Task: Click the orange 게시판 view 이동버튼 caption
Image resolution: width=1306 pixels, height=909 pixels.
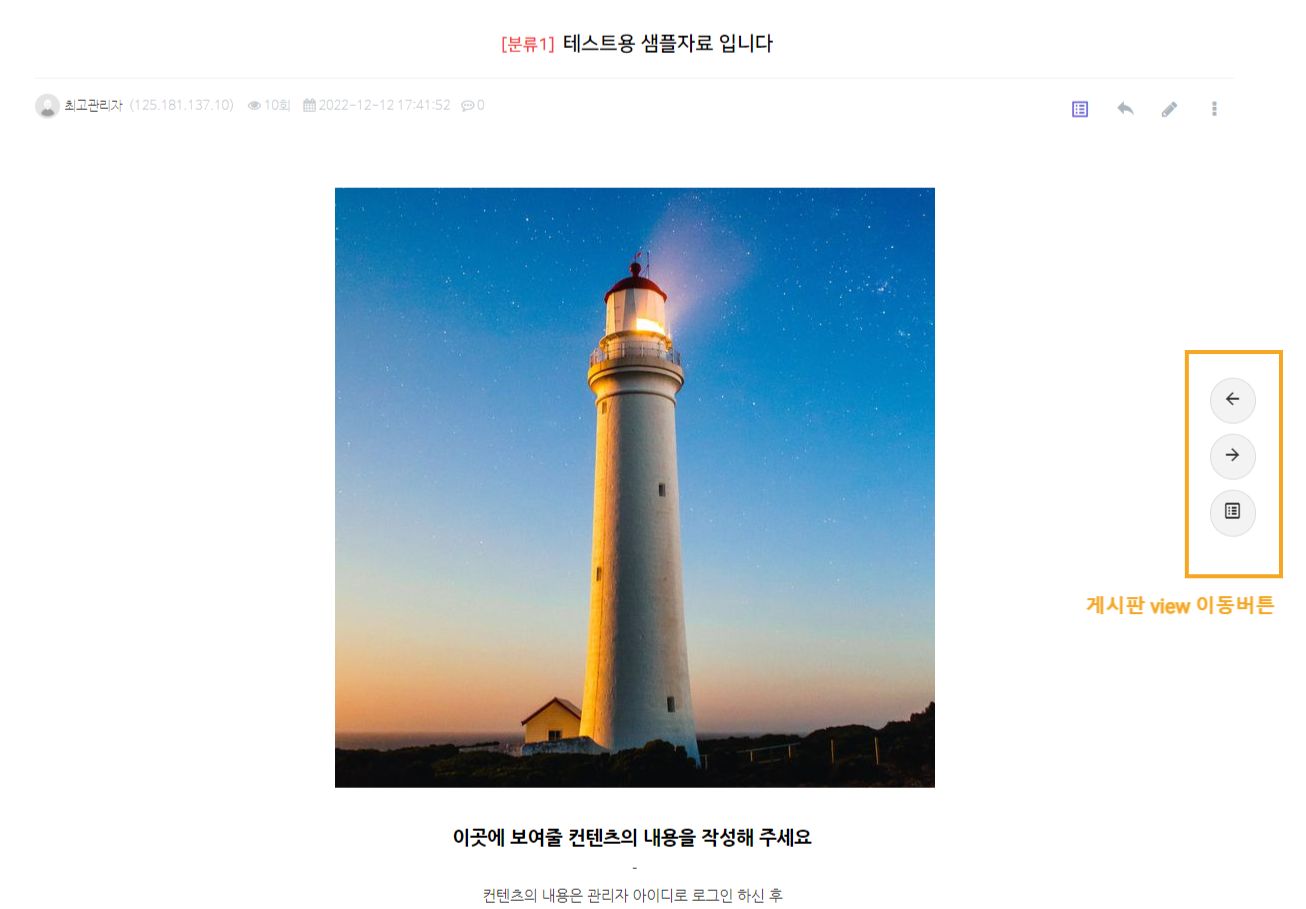Action: pyautogui.click(x=1180, y=605)
